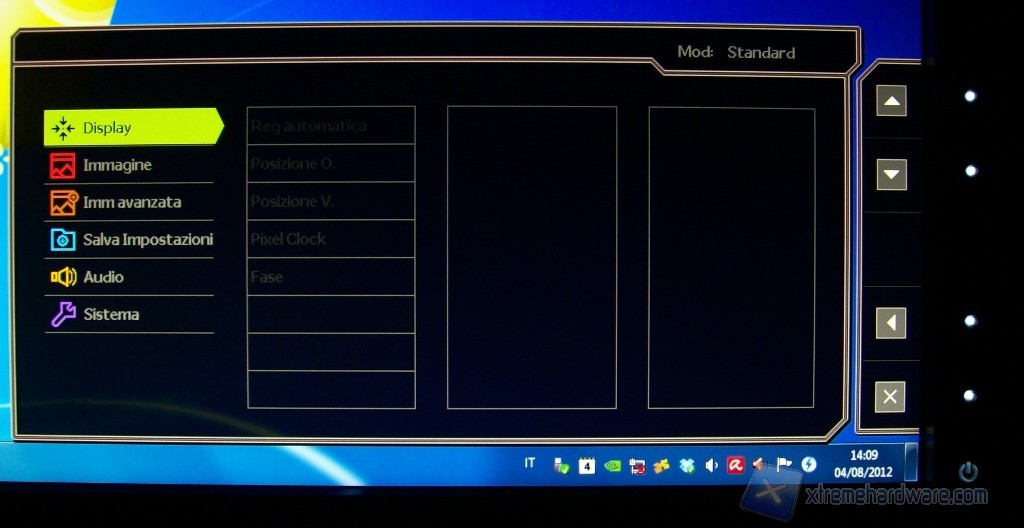The height and width of the screenshot is (528, 1024).
Task: Choose the Posizione V. option
Action: 331,201
